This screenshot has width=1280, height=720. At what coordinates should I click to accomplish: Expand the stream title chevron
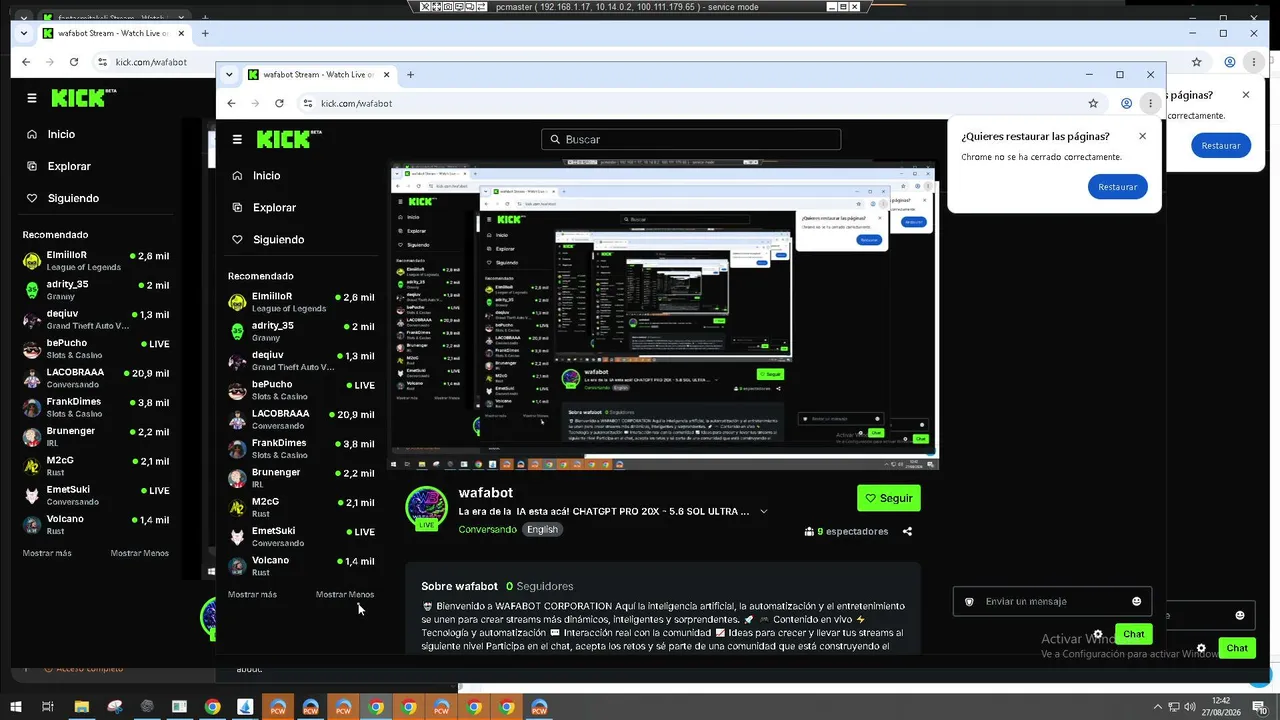pyautogui.click(x=764, y=511)
